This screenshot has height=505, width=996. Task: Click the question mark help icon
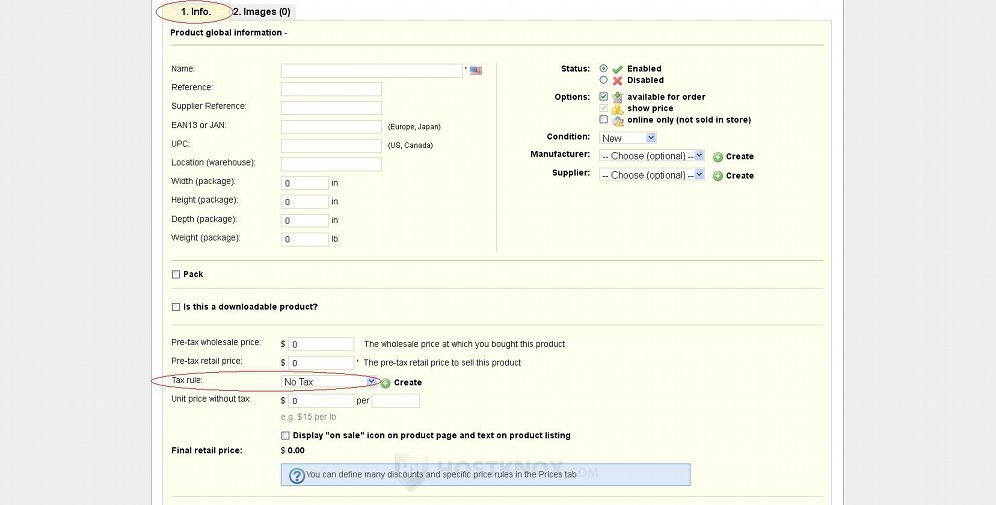tap(297, 475)
